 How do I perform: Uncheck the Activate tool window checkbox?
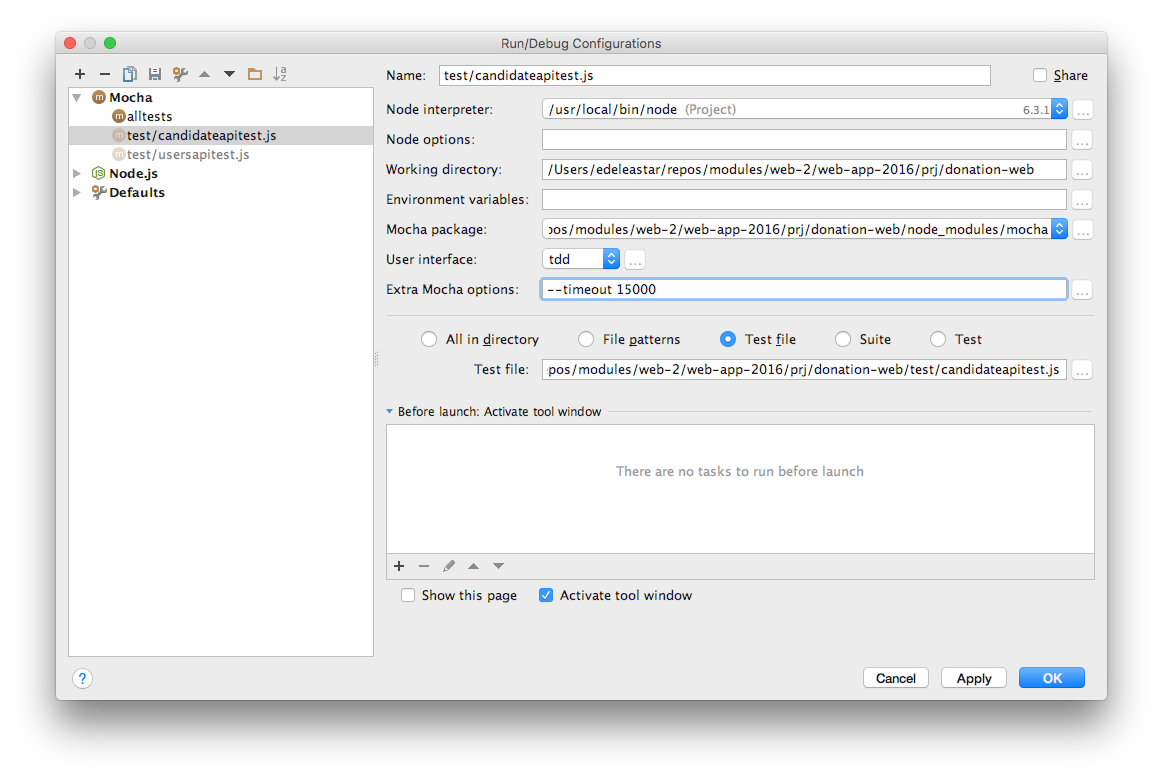point(546,595)
